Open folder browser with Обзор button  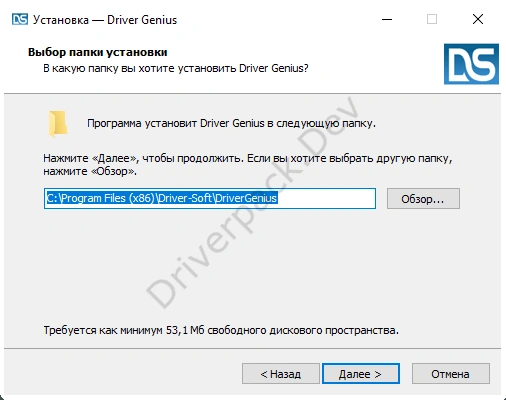pyautogui.click(x=423, y=199)
